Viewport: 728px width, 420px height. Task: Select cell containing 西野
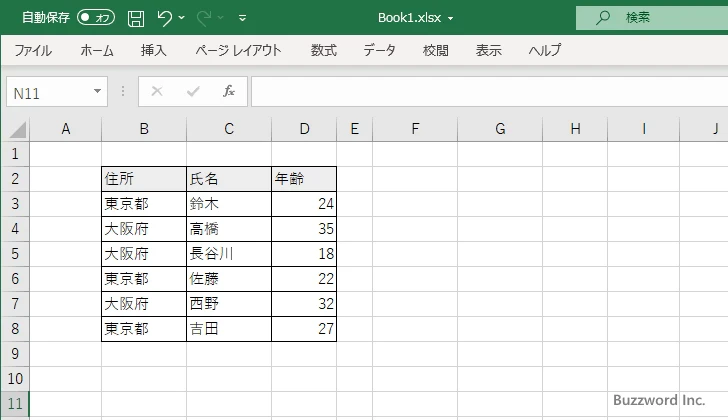click(x=229, y=304)
